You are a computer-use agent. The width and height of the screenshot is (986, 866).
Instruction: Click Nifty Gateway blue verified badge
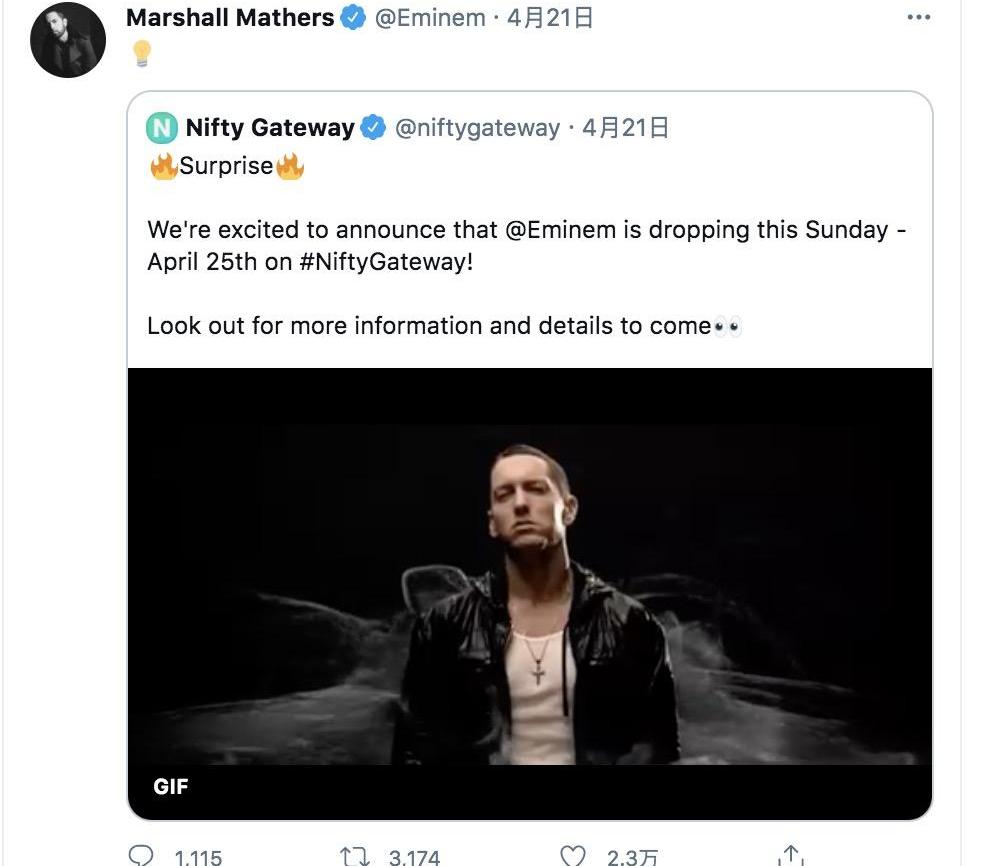(373, 128)
